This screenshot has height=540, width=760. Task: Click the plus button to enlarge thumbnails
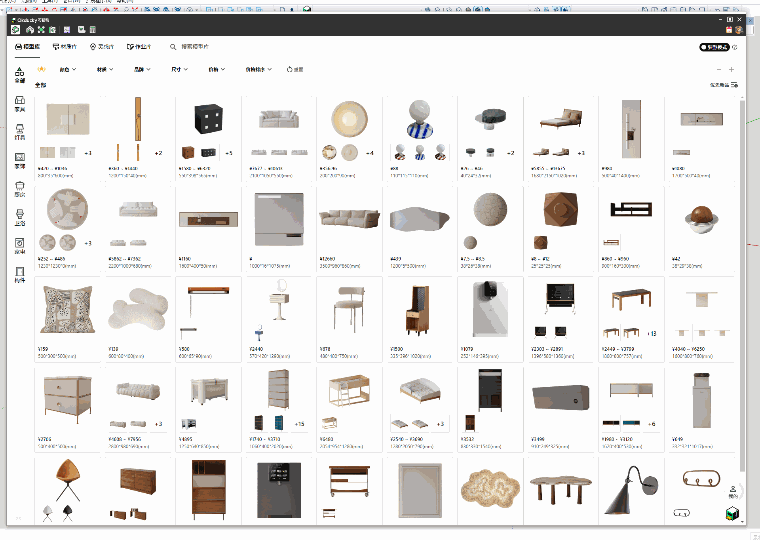click(732, 70)
